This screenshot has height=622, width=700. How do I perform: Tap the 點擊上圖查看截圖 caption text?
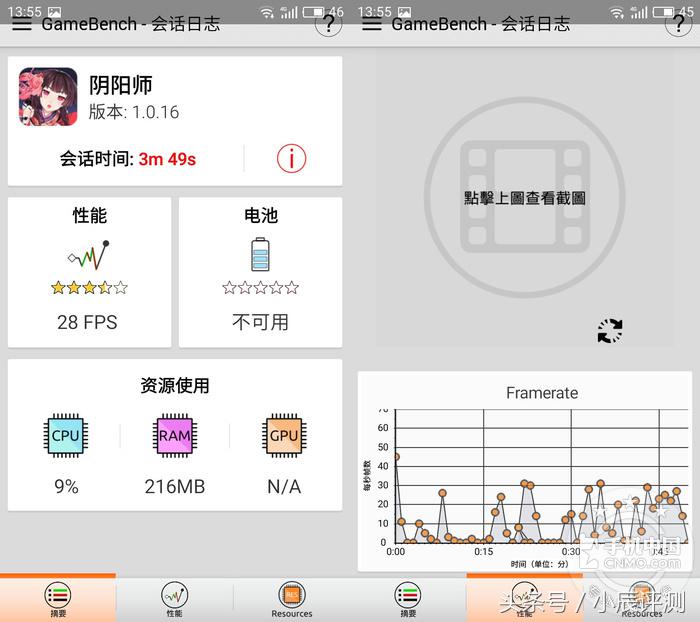(x=525, y=197)
